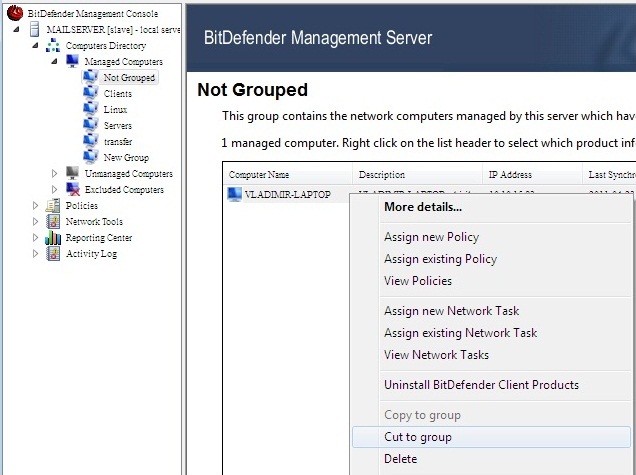Select the Servers group label
The height and width of the screenshot is (475, 636).
point(118,125)
